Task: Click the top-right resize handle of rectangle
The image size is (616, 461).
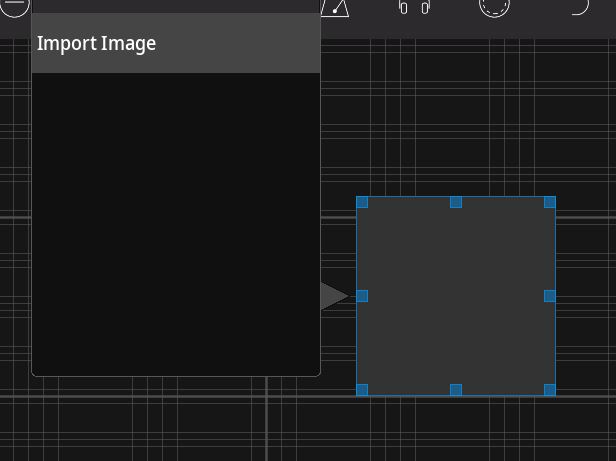Action: (x=550, y=202)
